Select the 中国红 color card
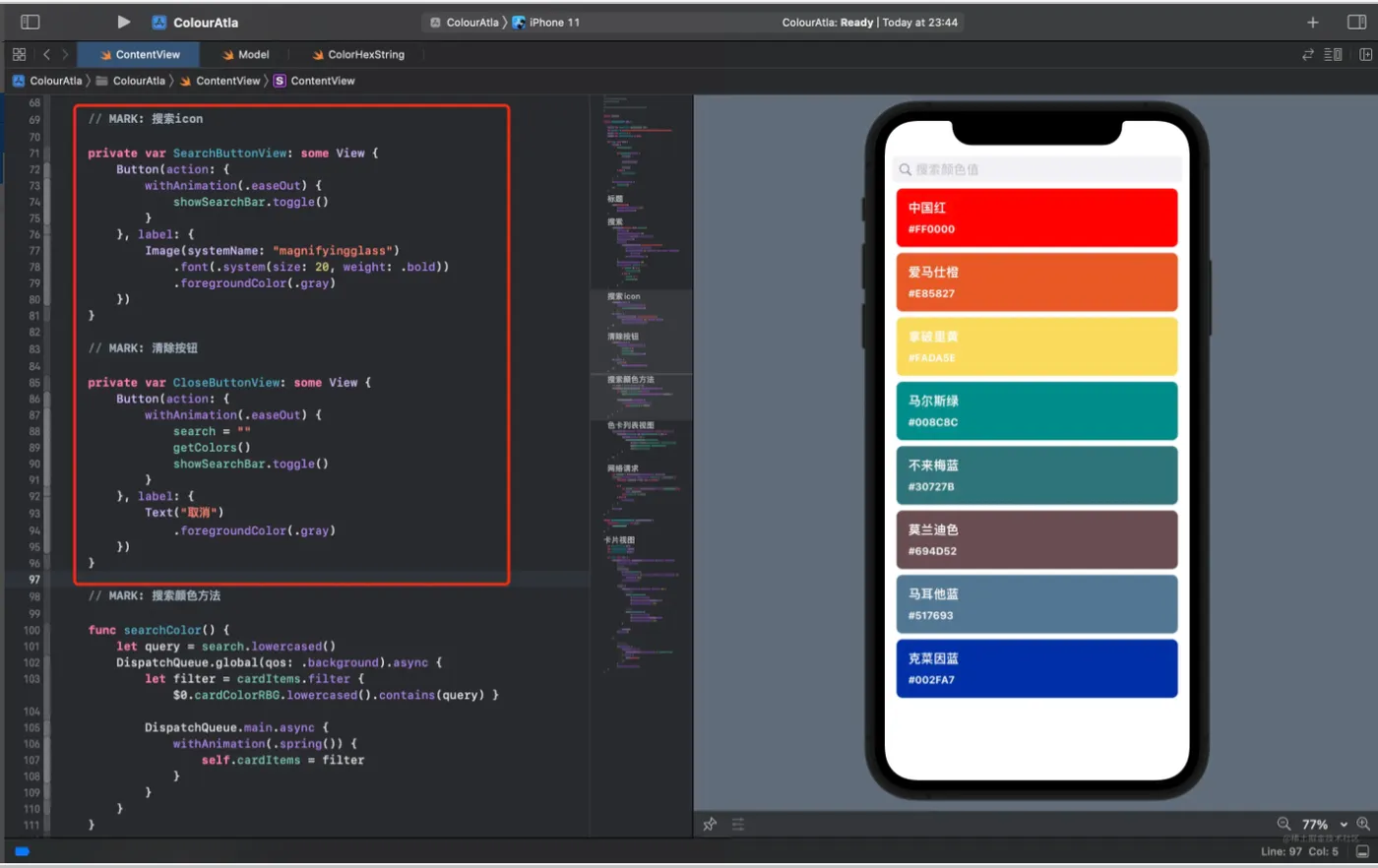 coord(1036,217)
